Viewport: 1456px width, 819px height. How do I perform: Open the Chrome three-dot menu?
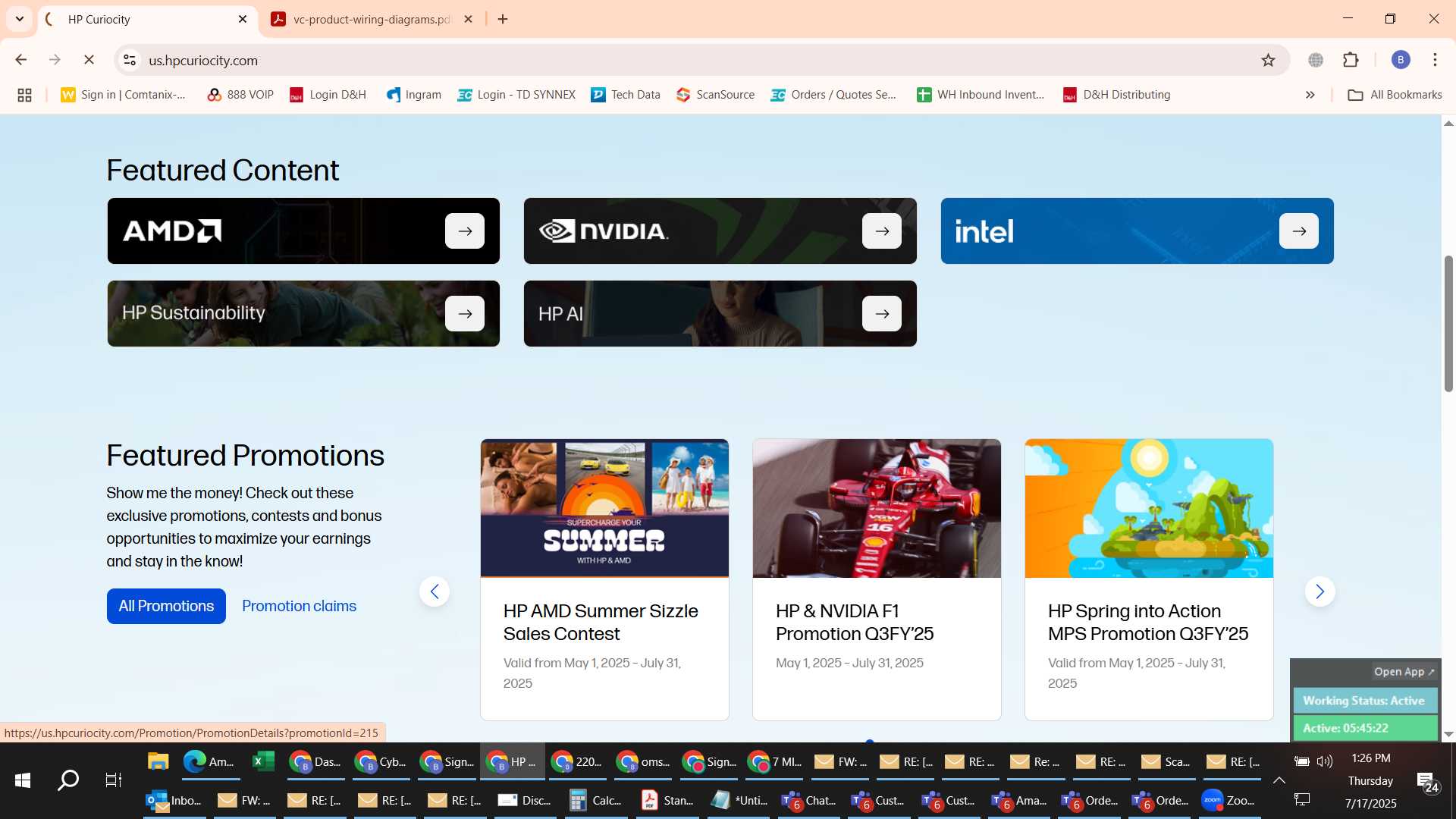[x=1435, y=60]
